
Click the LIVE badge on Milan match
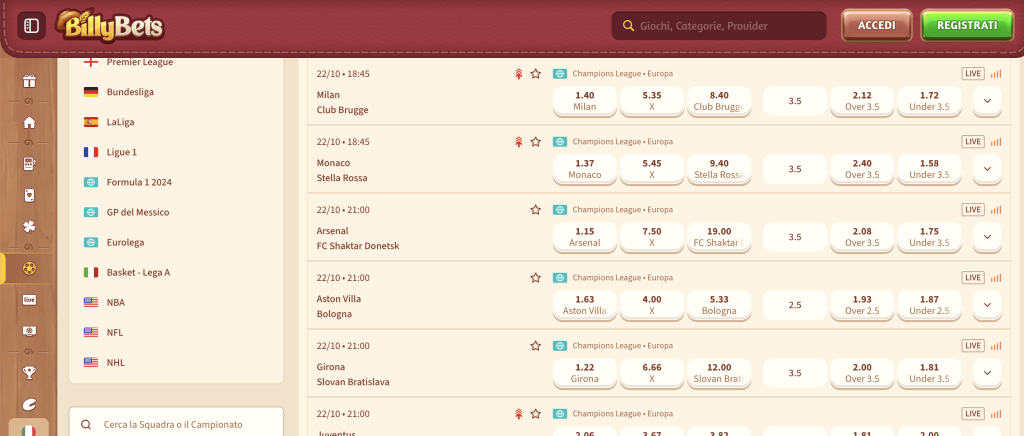click(973, 74)
